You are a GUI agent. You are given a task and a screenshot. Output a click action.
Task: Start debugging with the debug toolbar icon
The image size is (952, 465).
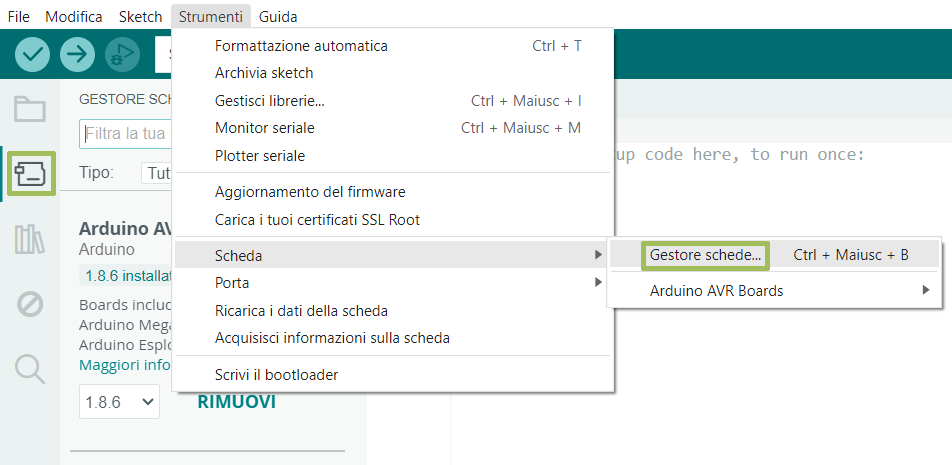122,54
